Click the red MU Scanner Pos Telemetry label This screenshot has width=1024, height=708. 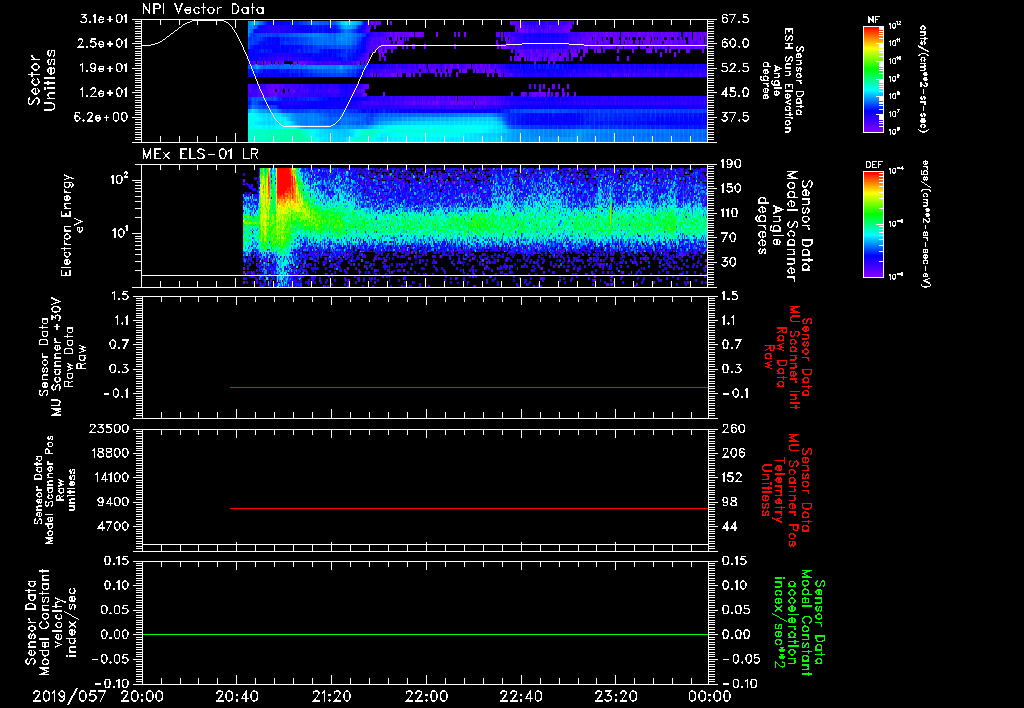pyautogui.click(x=785, y=490)
